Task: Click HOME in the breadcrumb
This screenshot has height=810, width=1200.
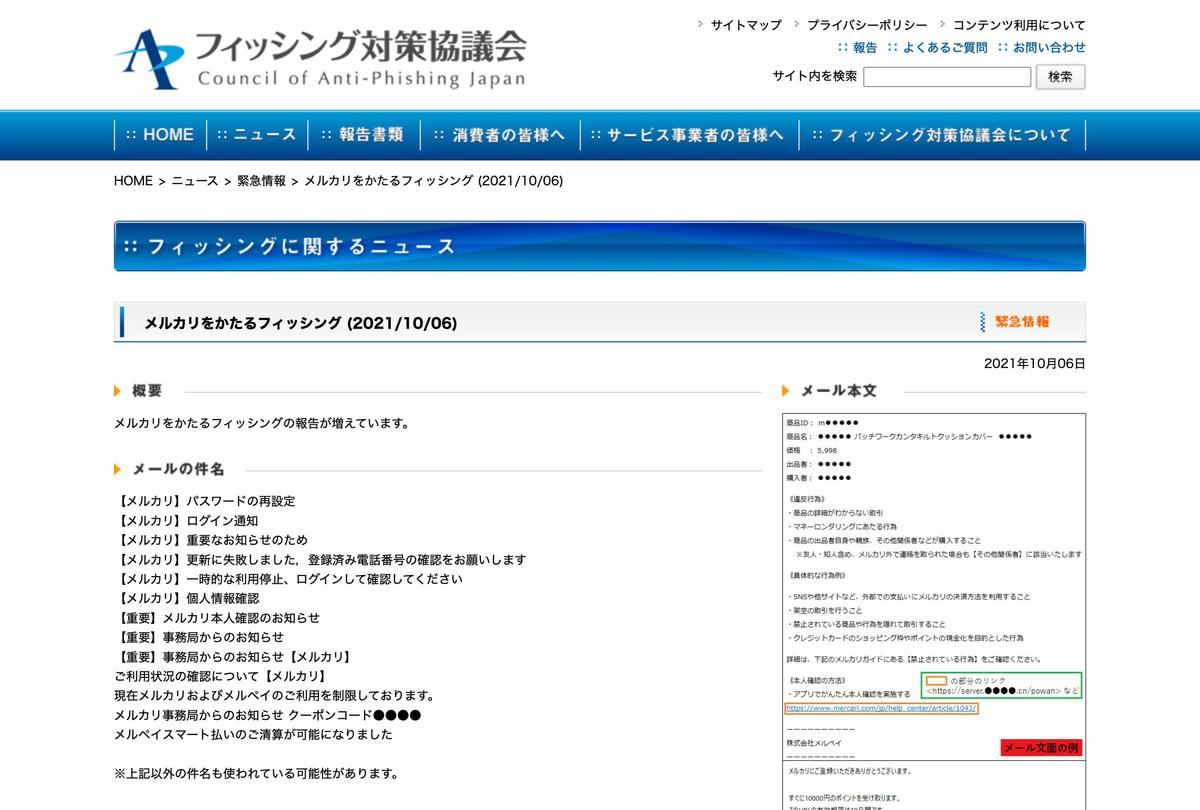Action: [133, 181]
